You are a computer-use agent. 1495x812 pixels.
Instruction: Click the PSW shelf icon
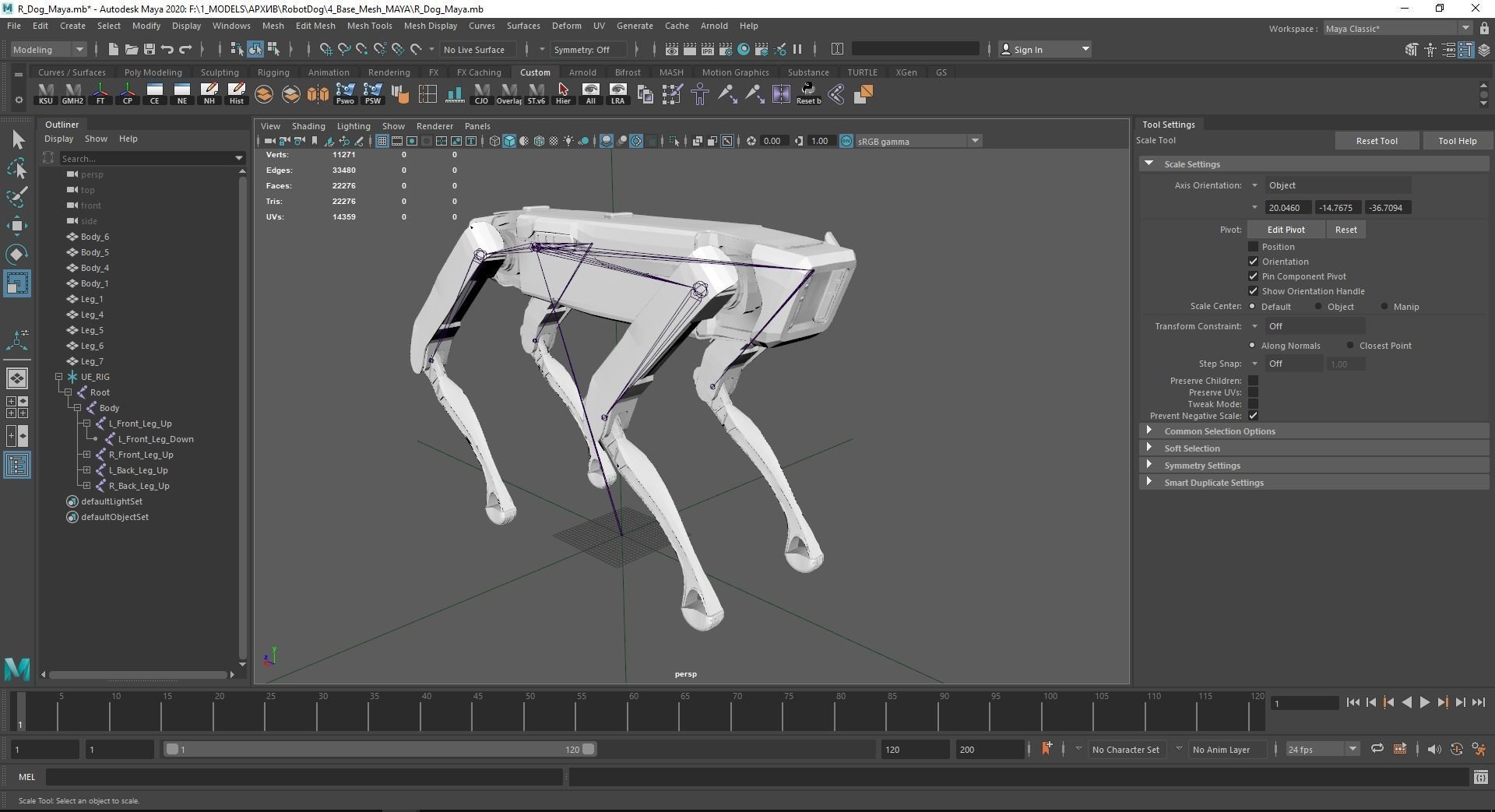click(x=373, y=94)
